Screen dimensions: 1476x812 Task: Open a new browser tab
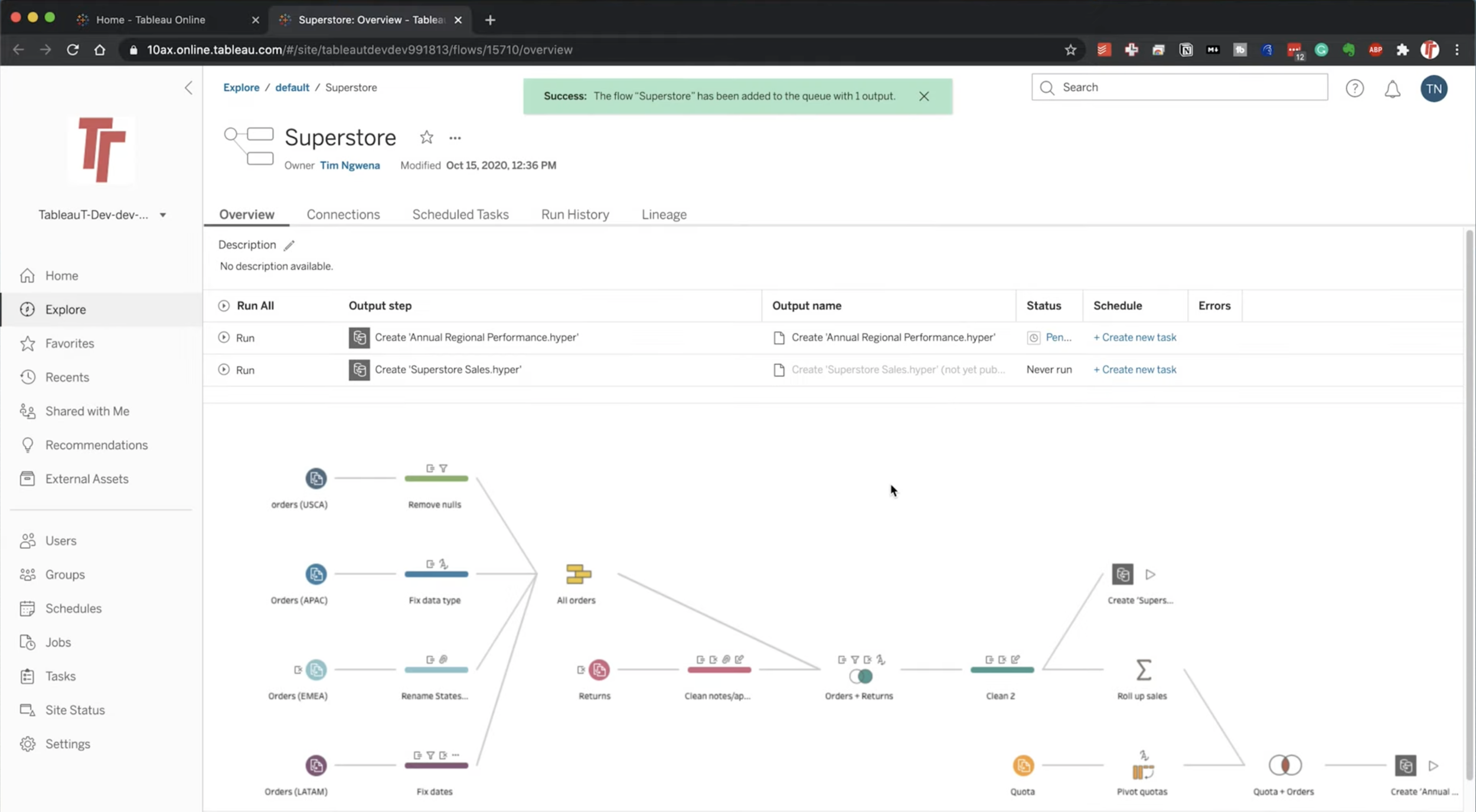click(x=490, y=20)
